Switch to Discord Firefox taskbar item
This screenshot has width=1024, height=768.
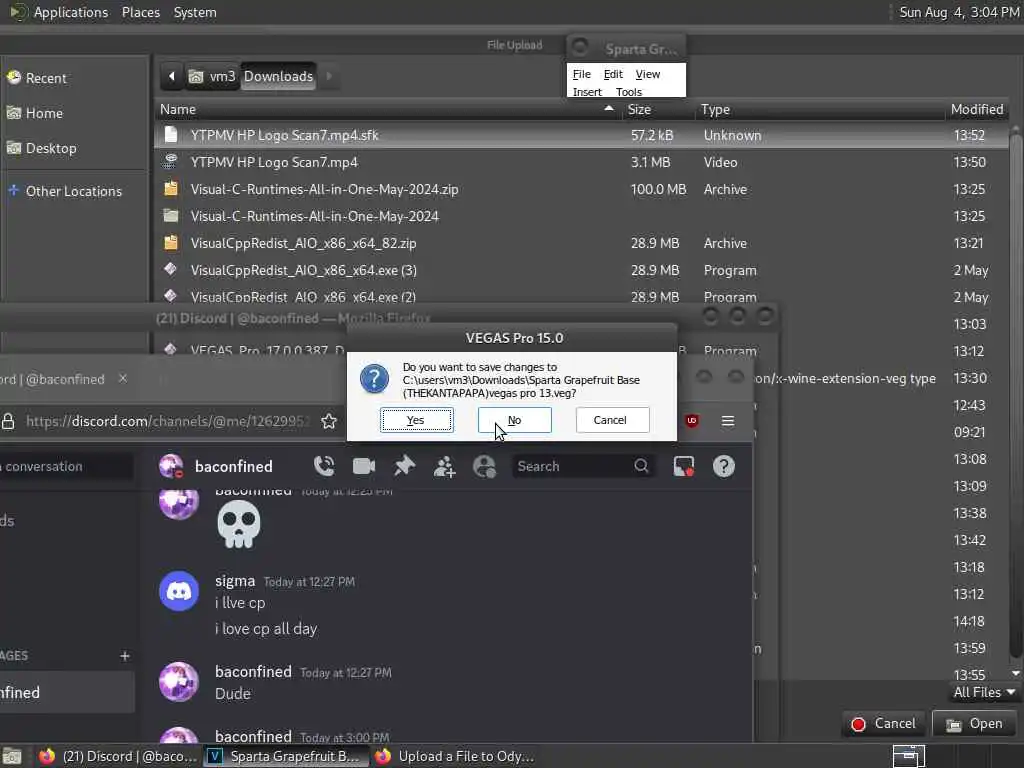click(x=118, y=756)
